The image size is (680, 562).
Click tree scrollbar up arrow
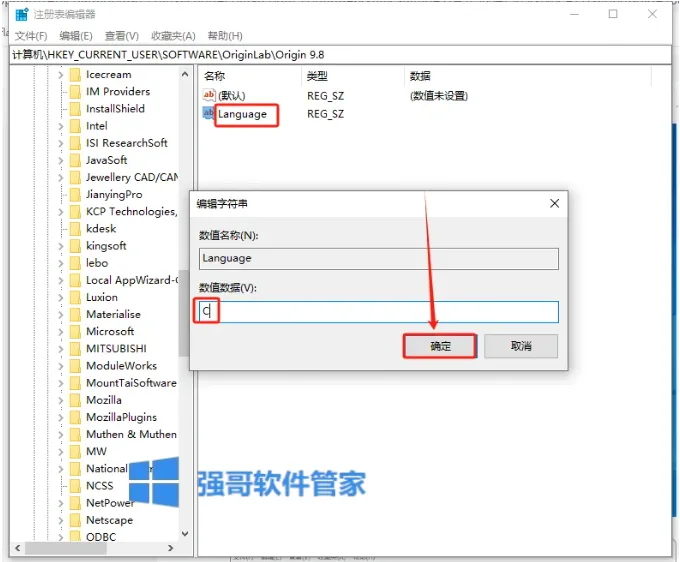[185, 75]
